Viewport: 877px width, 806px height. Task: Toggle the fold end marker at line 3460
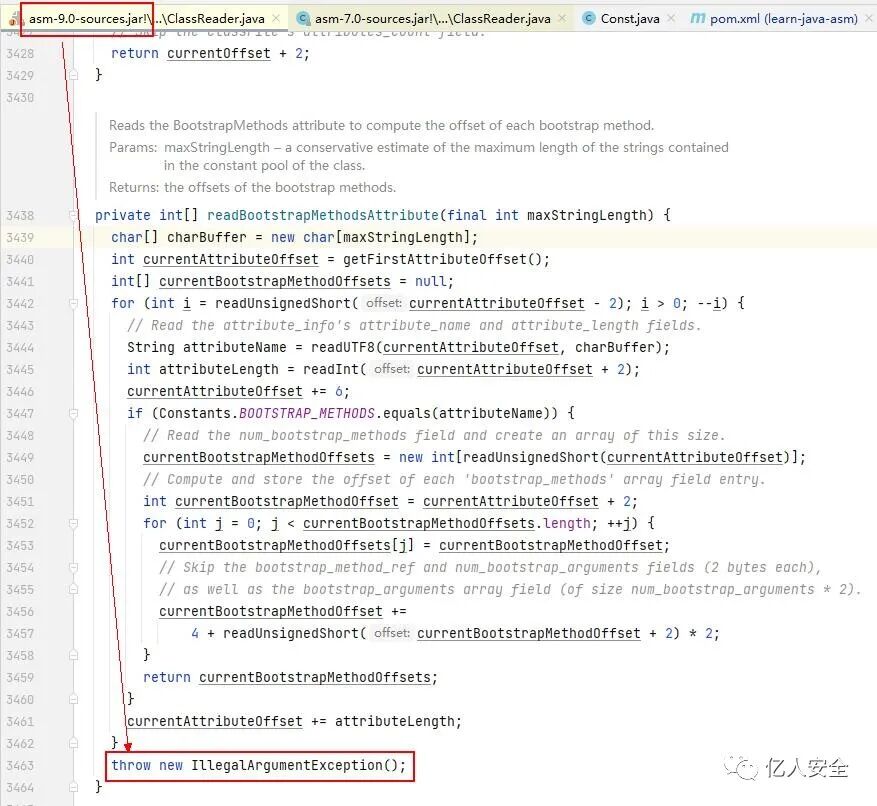(x=73, y=699)
